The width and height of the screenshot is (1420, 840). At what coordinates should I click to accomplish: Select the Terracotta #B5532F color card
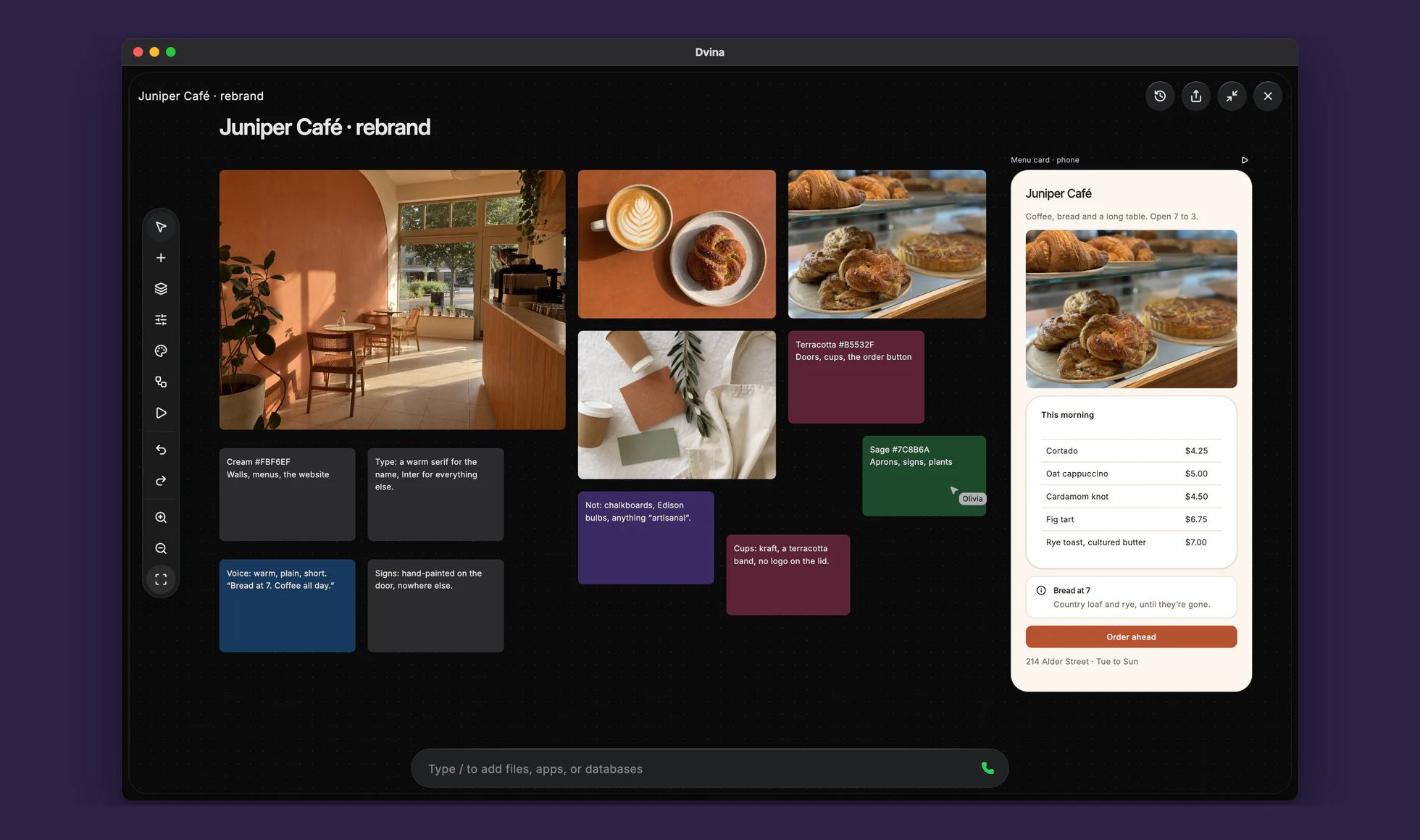856,377
